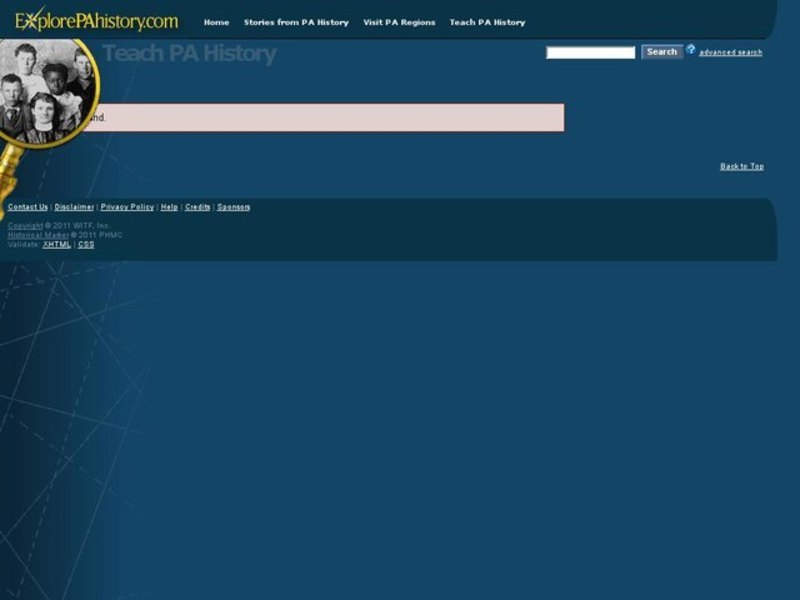This screenshot has height=600, width=800.
Task: Open the Home menu item
Action: pyautogui.click(x=216, y=22)
